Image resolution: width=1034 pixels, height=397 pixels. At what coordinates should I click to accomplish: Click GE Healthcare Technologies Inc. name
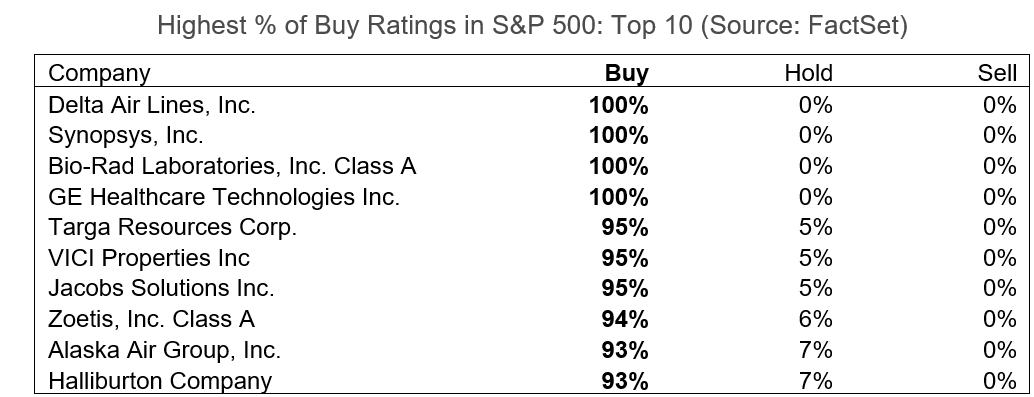(x=224, y=197)
